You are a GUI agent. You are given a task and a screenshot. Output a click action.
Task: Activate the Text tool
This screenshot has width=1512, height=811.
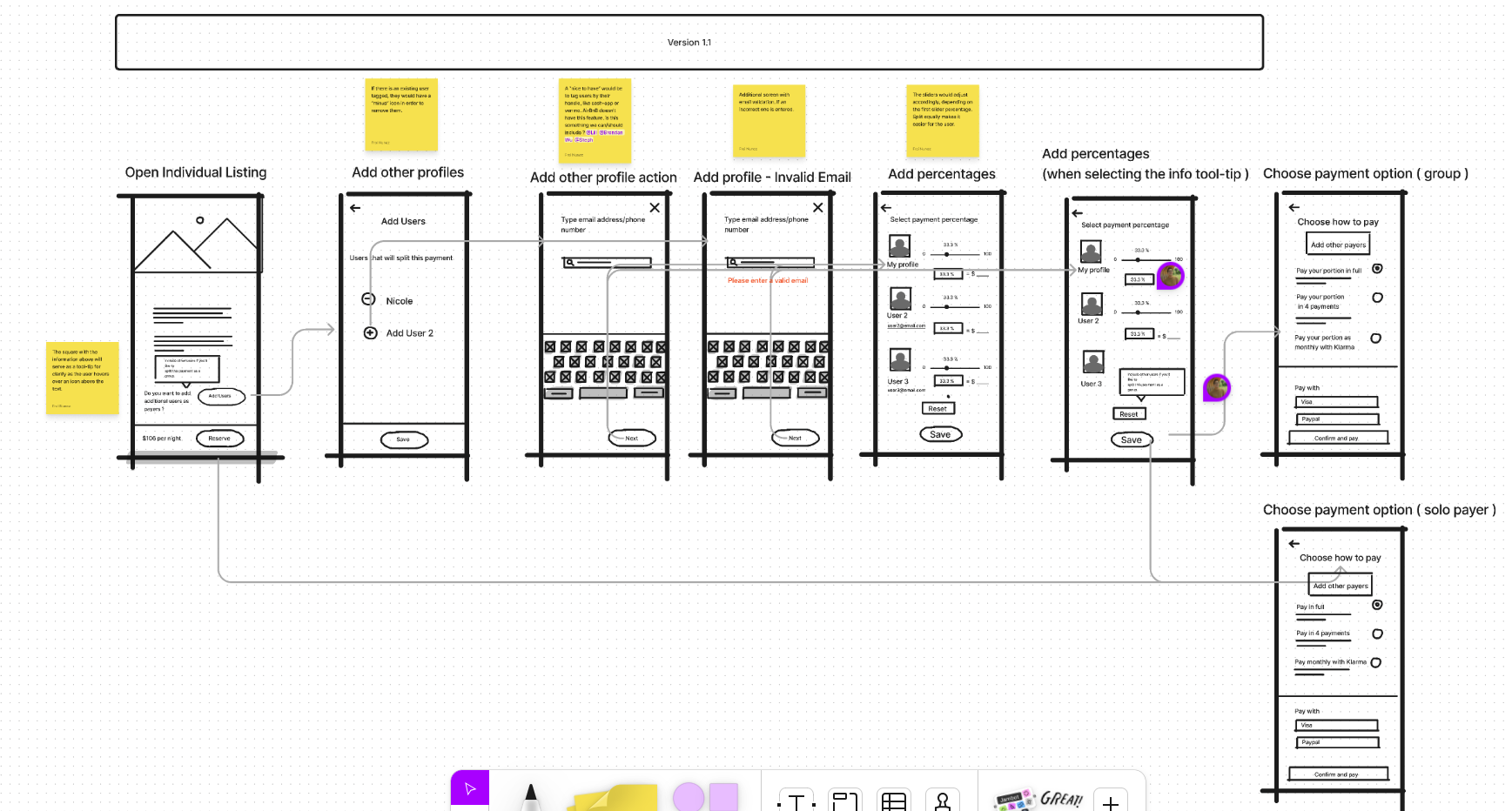pos(796,800)
